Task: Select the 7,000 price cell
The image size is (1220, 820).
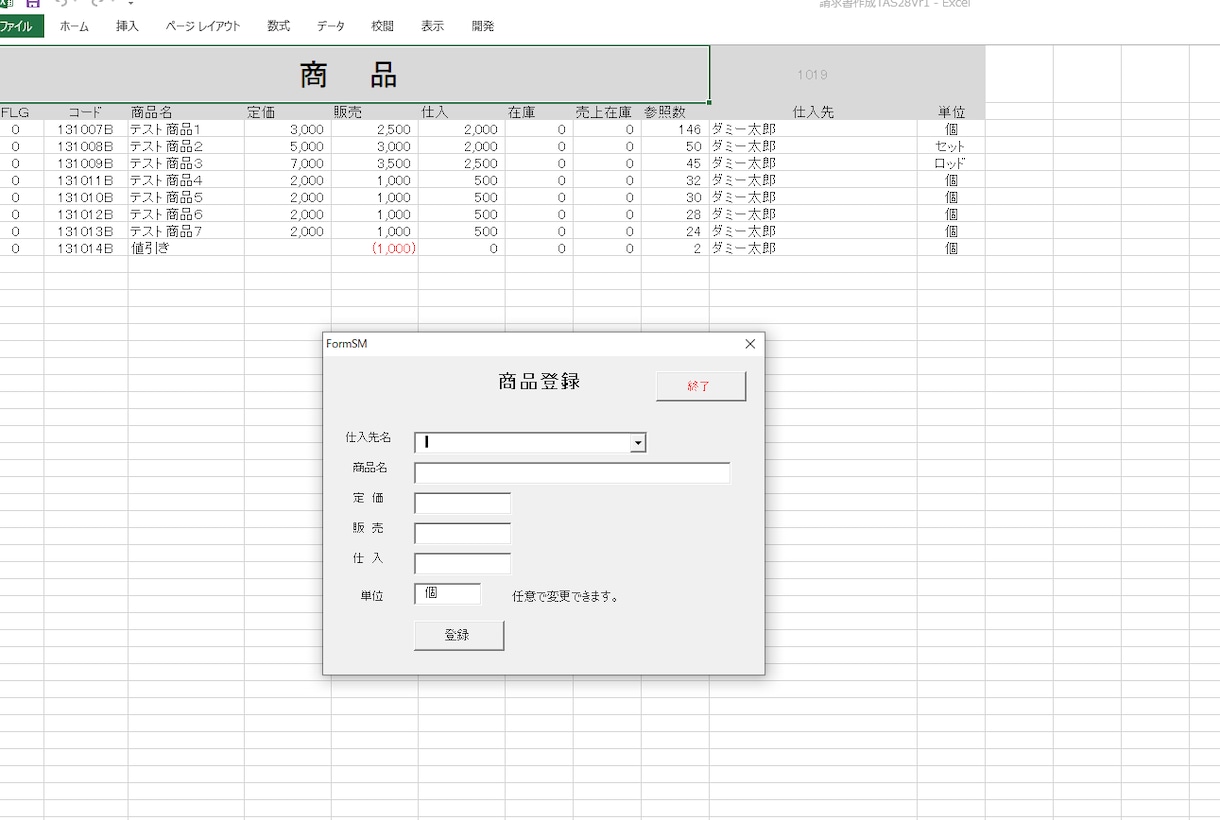Action: point(288,163)
